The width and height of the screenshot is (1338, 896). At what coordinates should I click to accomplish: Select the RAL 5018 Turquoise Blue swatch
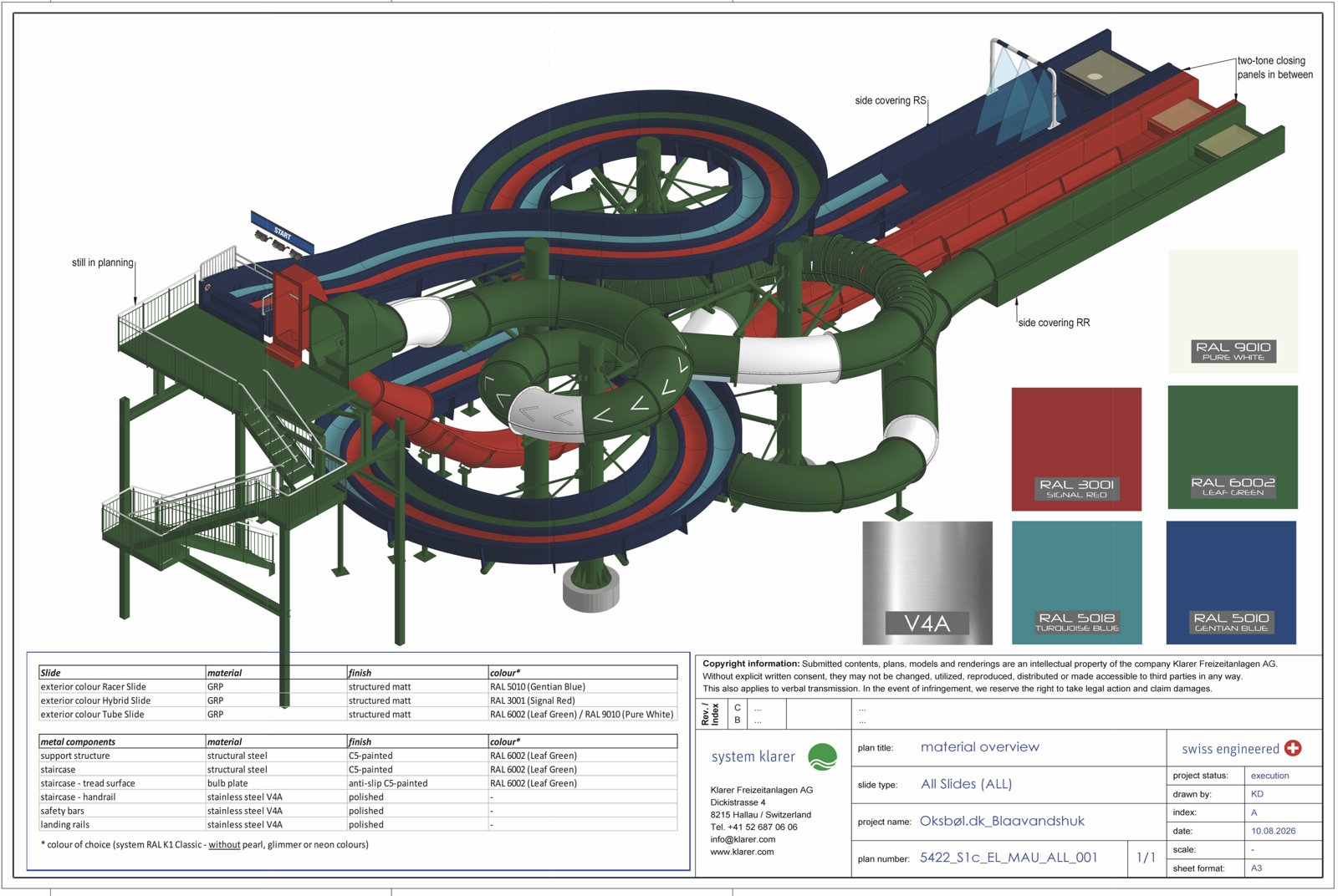pyautogui.click(x=1076, y=583)
